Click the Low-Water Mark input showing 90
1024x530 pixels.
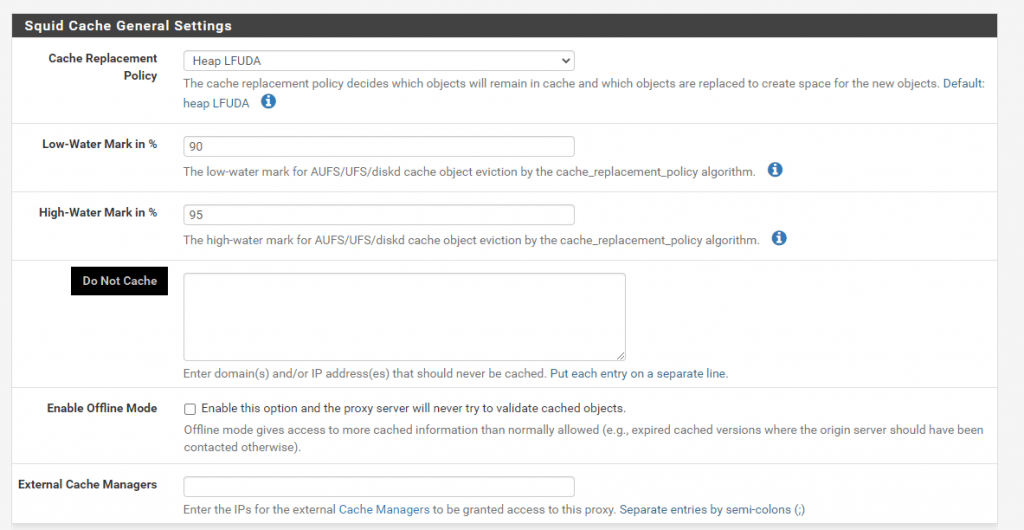pyautogui.click(x=379, y=147)
